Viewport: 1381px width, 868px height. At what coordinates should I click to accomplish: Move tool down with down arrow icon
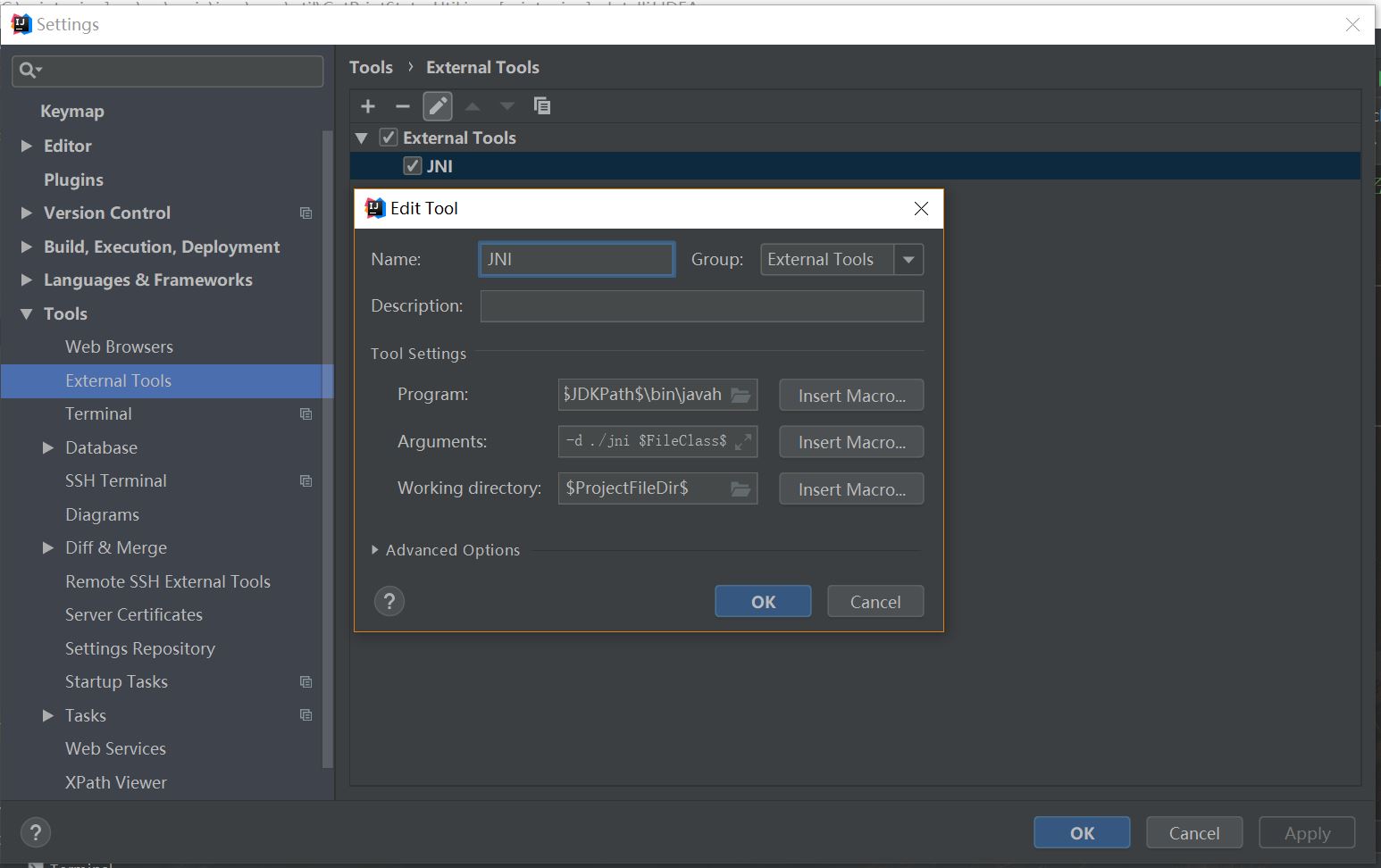pyautogui.click(x=507, y=106)
